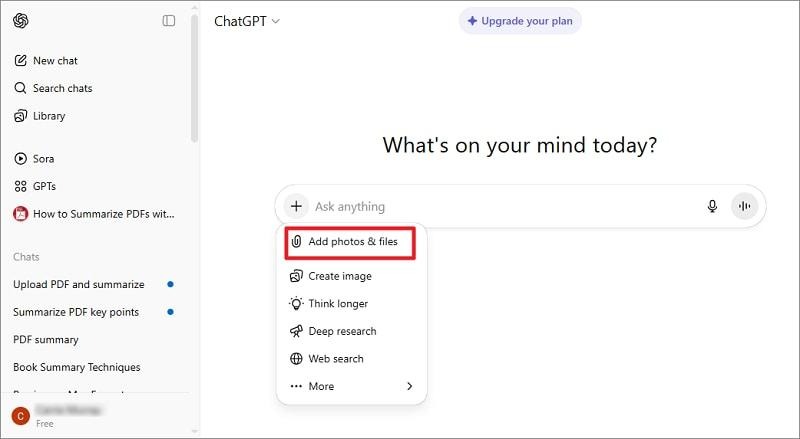
Task: Open Upload PDF and summarize chat
Action: click(78, 284)
